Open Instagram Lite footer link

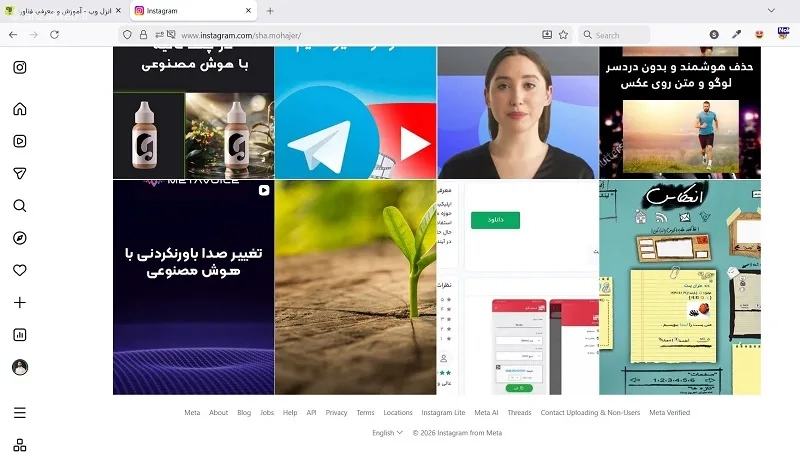(443, 412)
